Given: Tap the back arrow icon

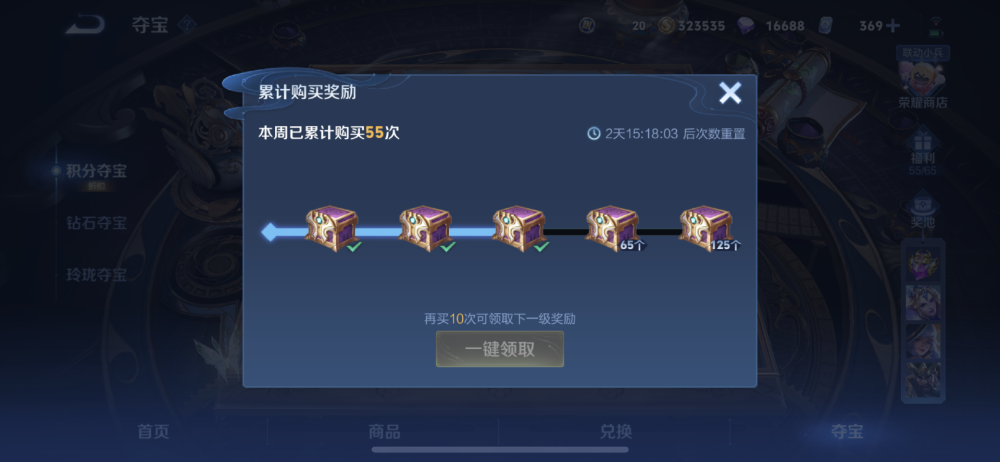Looking at the screenshot, I should (x=85, y=26).
